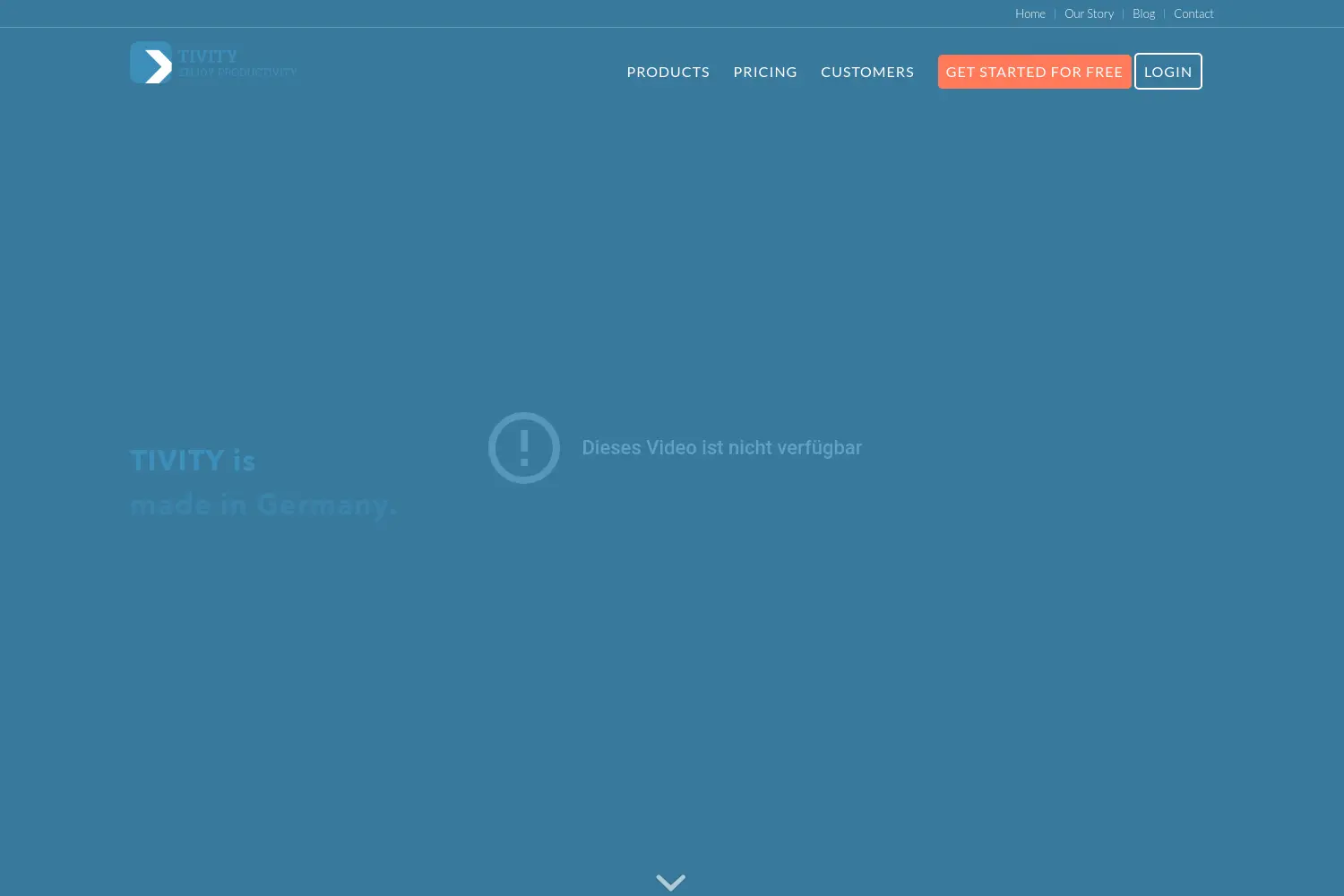Click the video unavailable exclamation icon
1344x896 pixels.
524,448
